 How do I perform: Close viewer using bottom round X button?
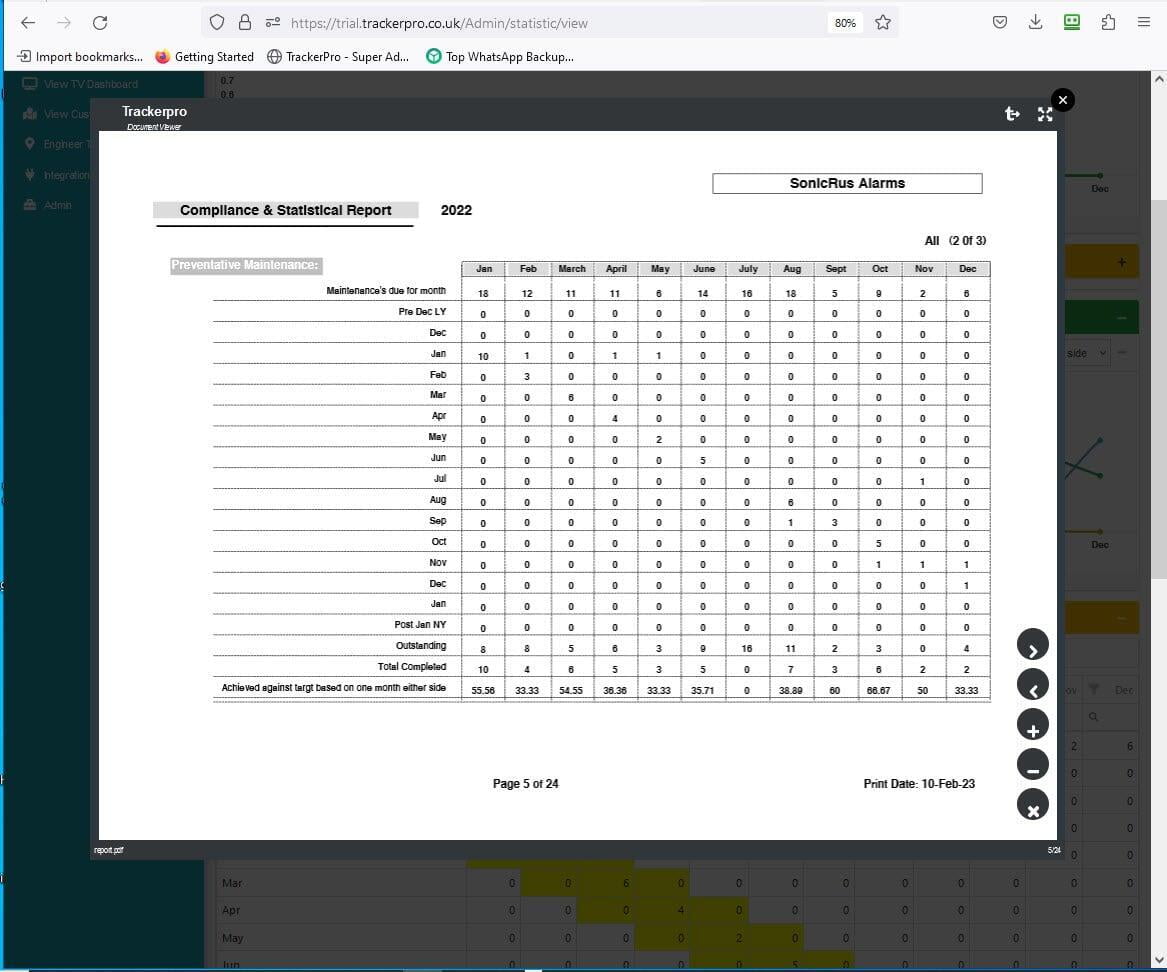pyautogui.click(x=1033, y=805)
